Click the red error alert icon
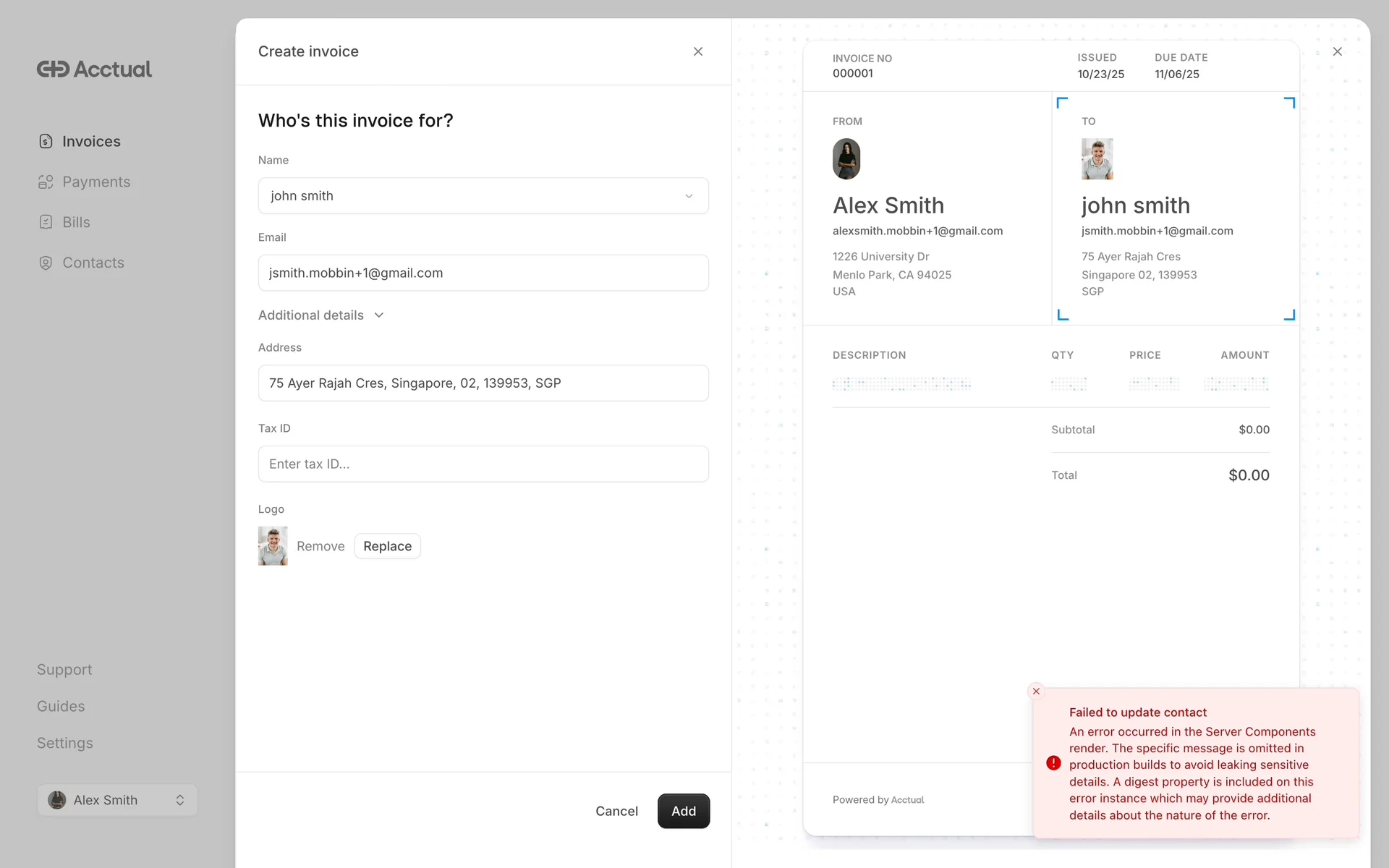1389x868 pixels. (1053, 763)
